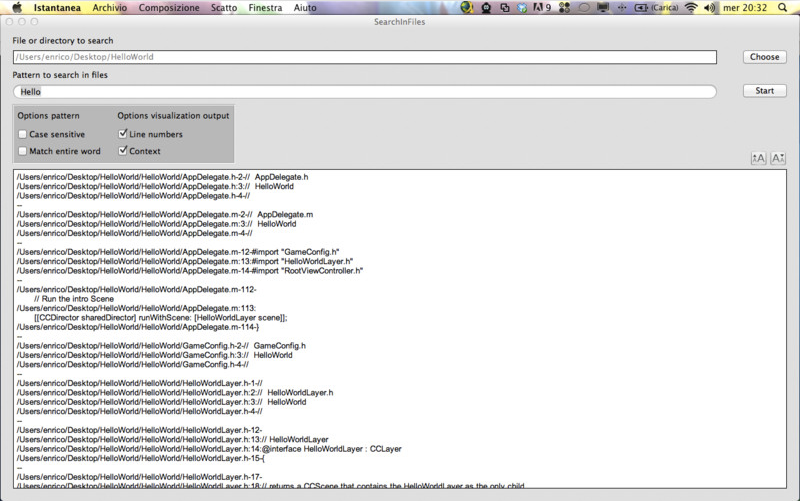Open the Finestra menu
Image resolution: width=800 pixels, height=501 pixels.
click(265, 7)
